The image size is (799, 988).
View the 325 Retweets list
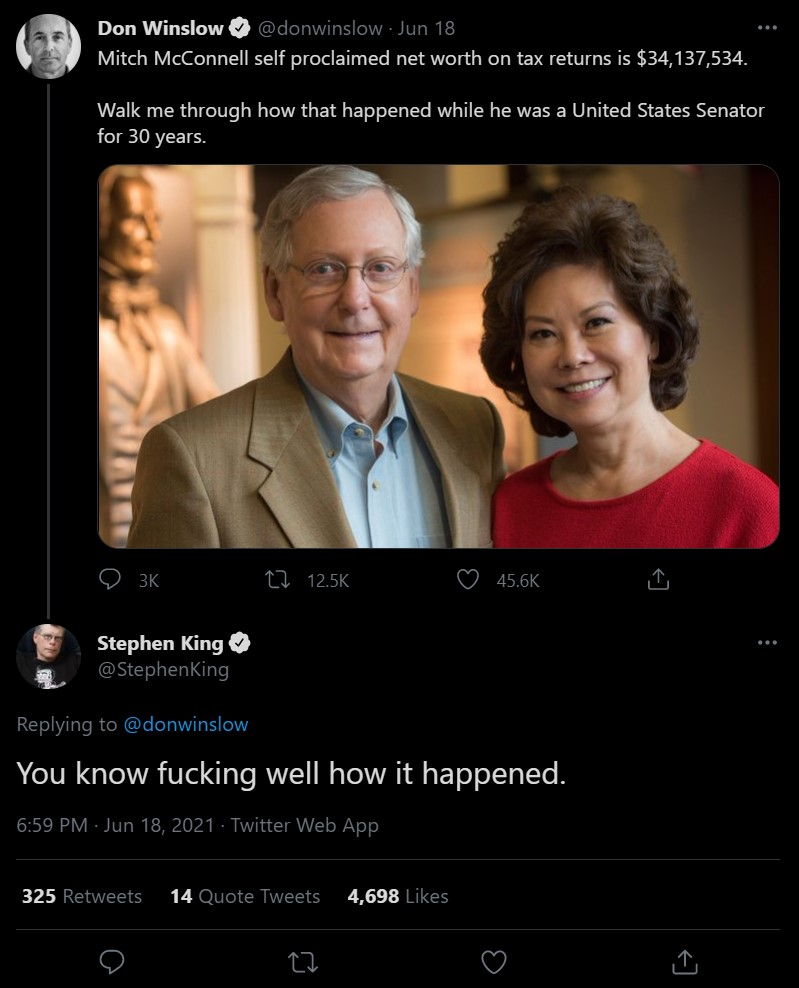[x=82, y=896]
